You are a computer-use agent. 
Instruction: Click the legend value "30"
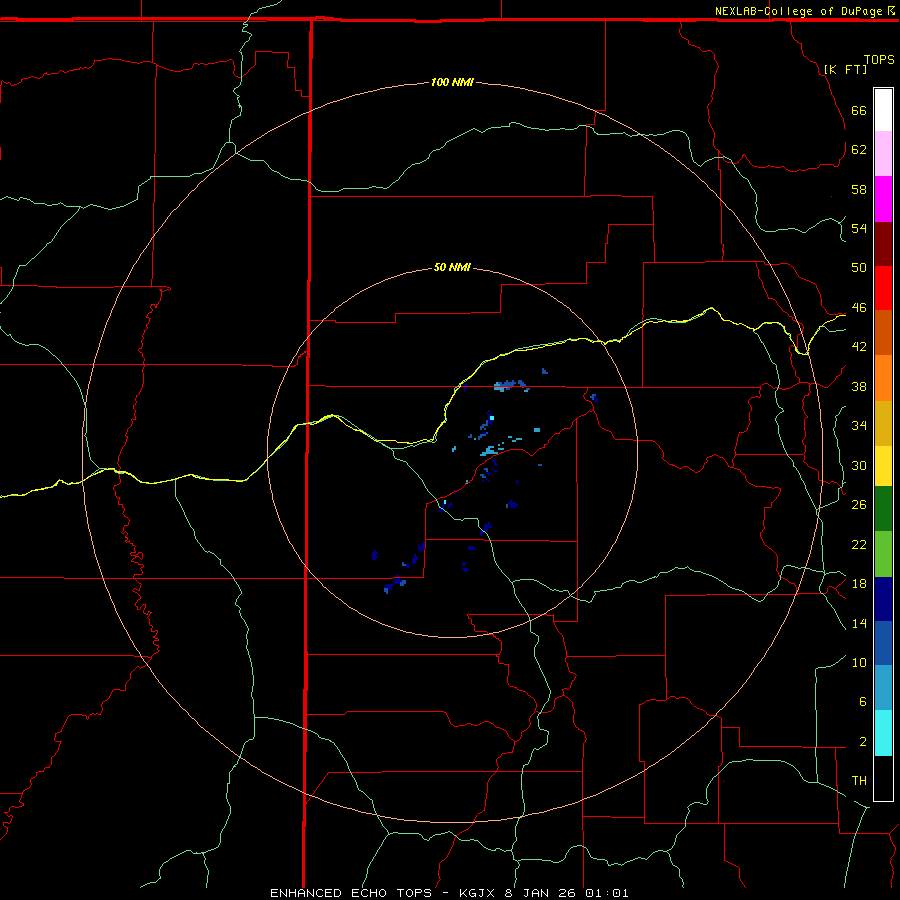click(859, 465)
